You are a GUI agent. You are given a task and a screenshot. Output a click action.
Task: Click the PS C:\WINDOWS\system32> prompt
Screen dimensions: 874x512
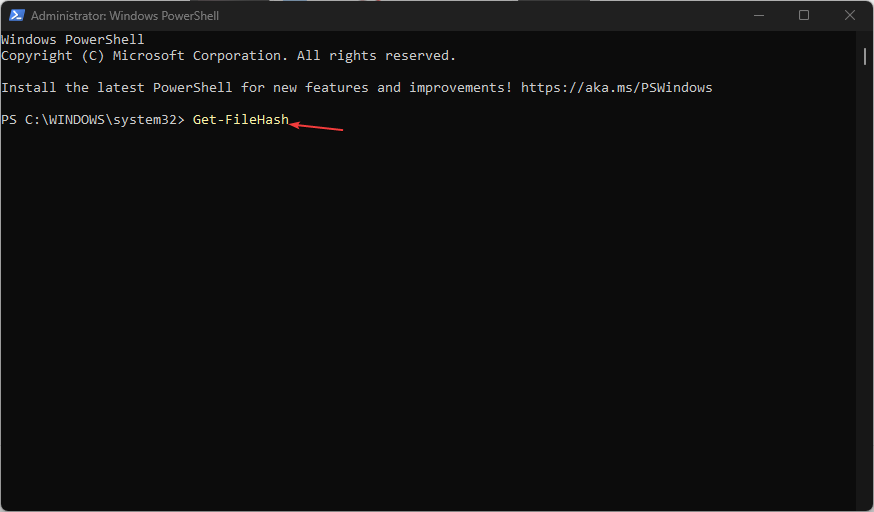click(x=93, y=119)
